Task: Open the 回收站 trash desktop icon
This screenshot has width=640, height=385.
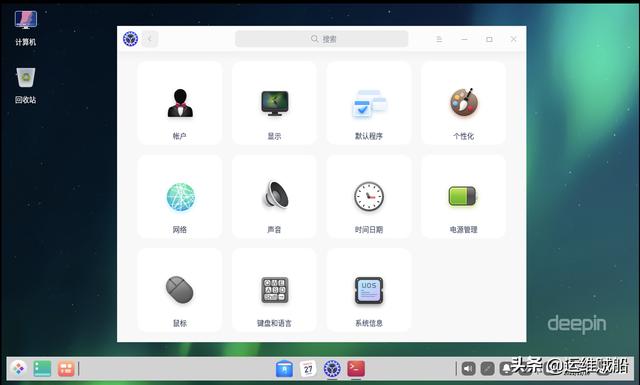Action: click(x=26, y=85)
